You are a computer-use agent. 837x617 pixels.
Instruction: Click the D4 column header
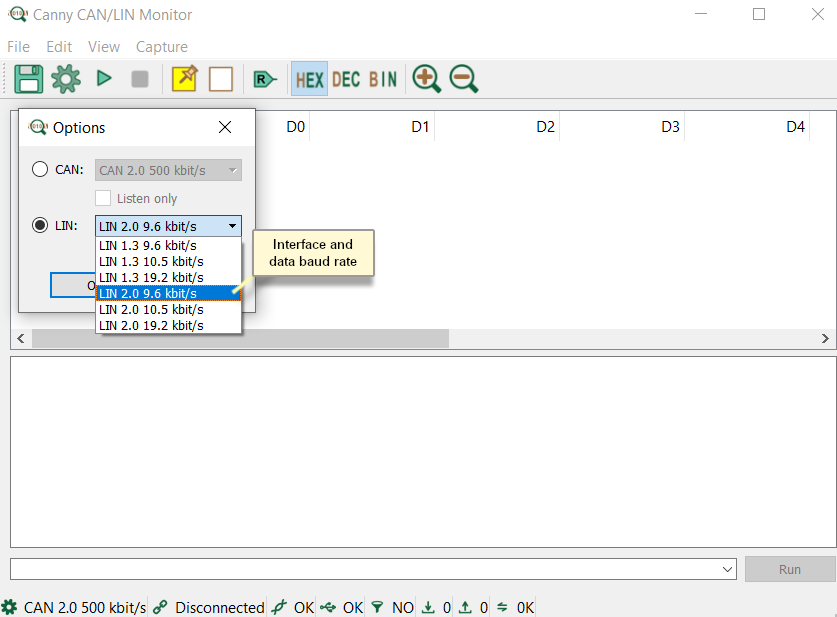coord(795,126)
